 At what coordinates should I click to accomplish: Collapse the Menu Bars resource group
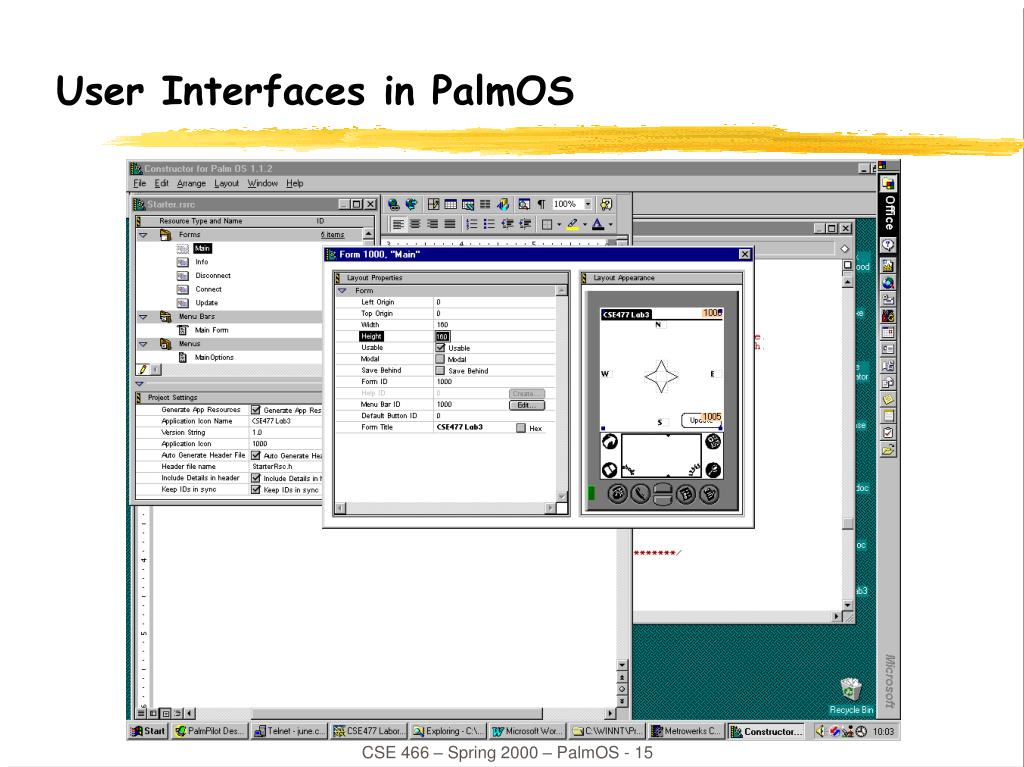click(x=144, y=317)
